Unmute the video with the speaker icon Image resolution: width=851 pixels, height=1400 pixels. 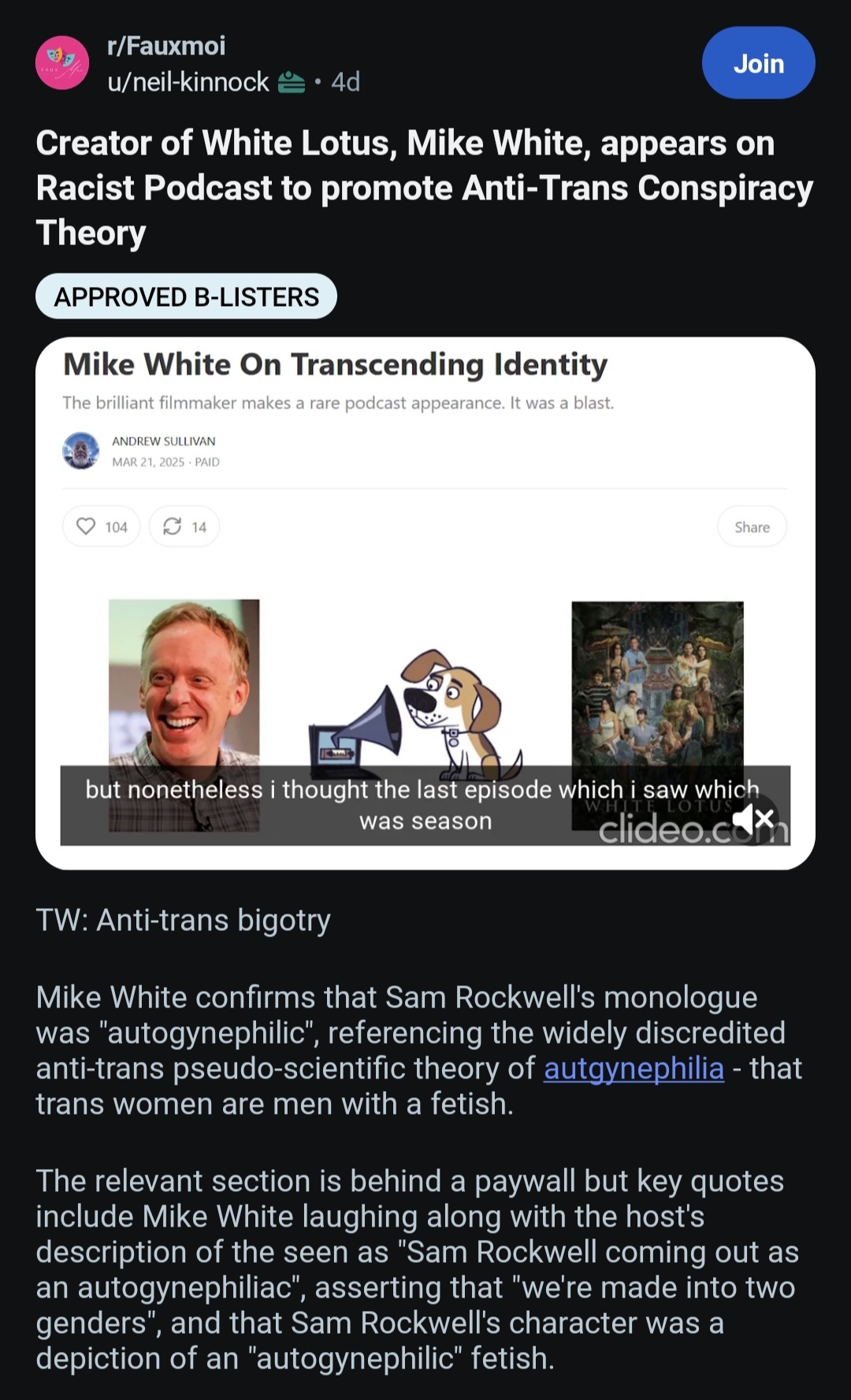coord(753,819)
